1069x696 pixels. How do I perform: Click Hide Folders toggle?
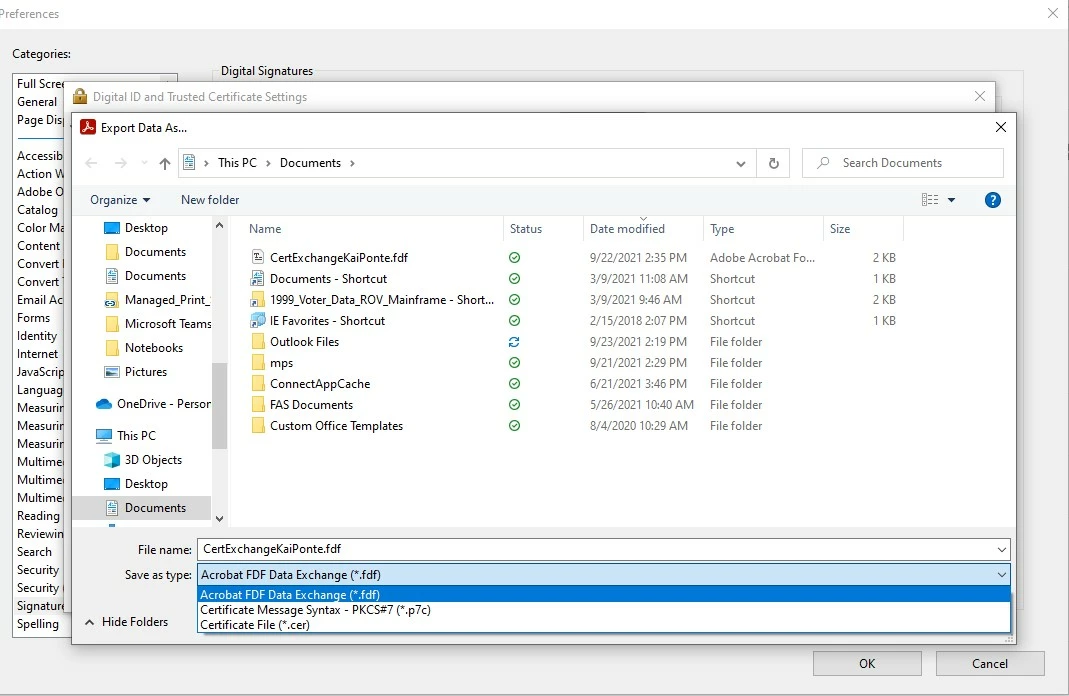coord(127,622)
